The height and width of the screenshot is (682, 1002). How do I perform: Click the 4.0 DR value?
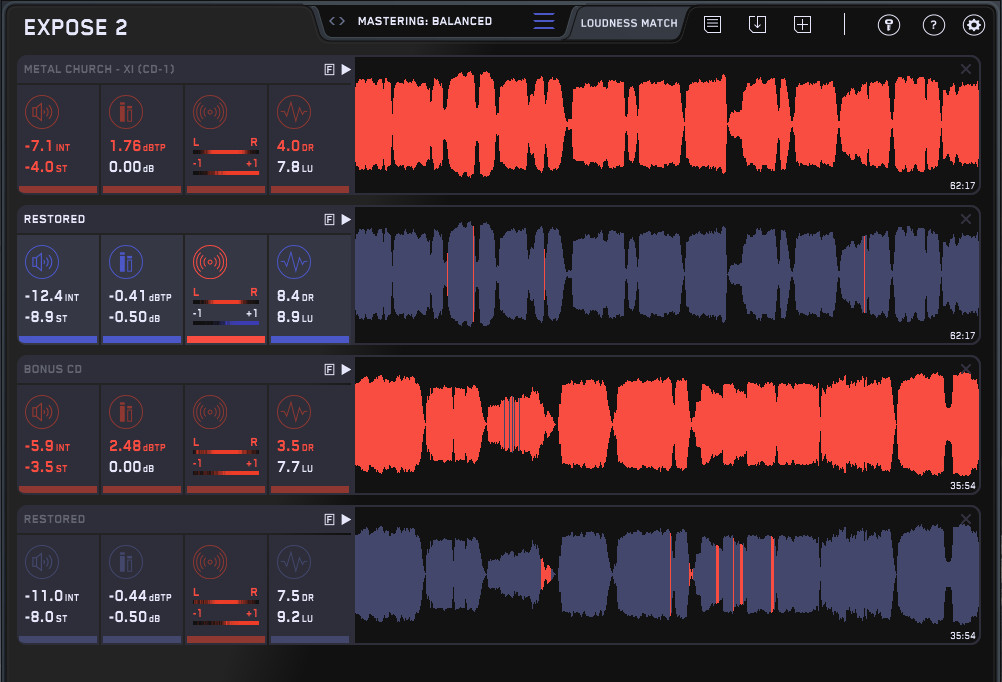[x=295, y=146]
